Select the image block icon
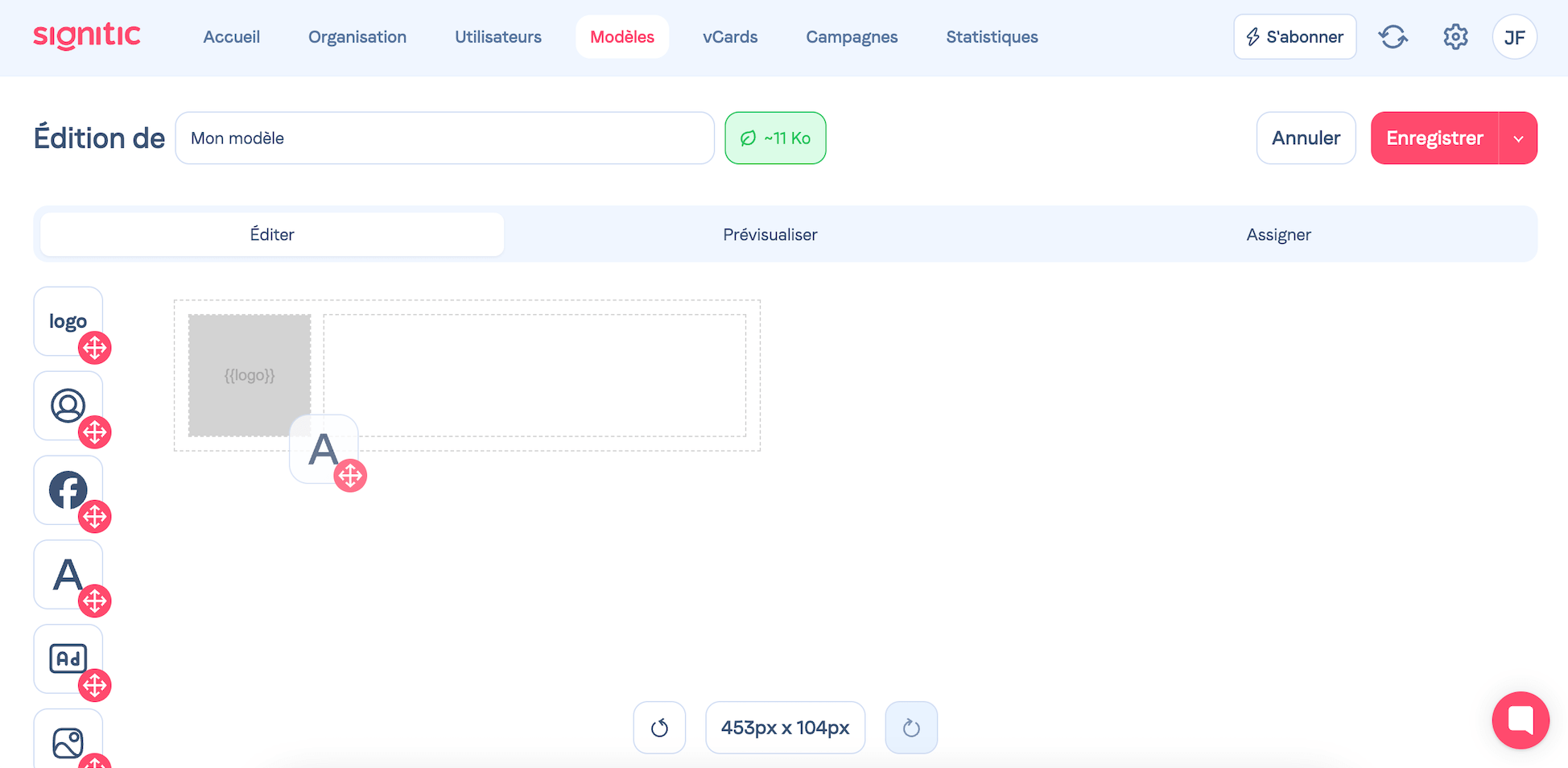The height and width of the screenshot is (768, 1568). [68, 741]
